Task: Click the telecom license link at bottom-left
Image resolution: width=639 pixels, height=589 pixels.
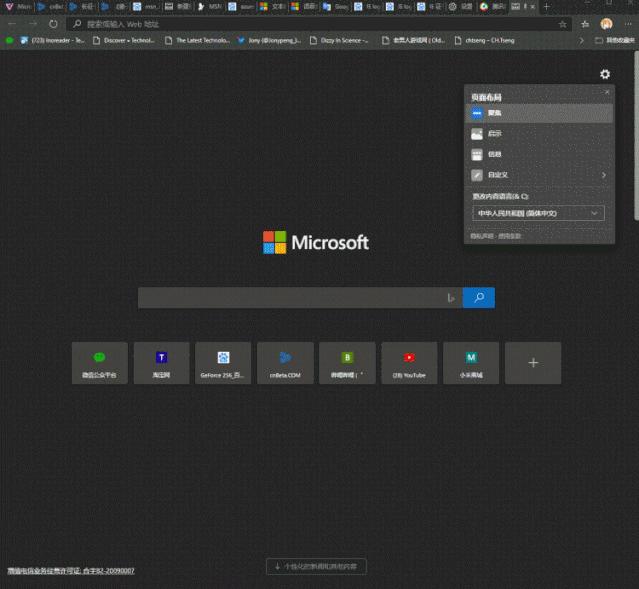Action: point(71,570)
